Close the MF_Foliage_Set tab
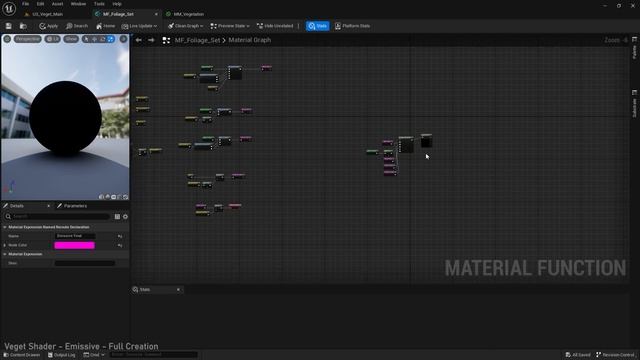Viewport: 640px width, 360px height. click(156, 14)
